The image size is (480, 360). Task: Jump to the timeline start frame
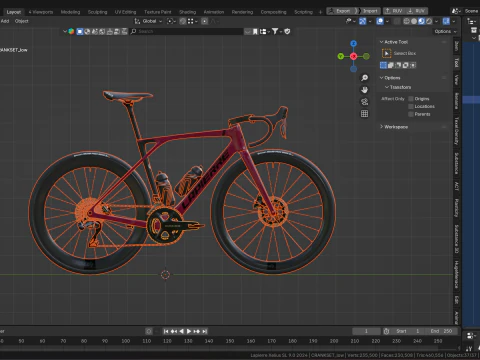[x=166, y=331]
